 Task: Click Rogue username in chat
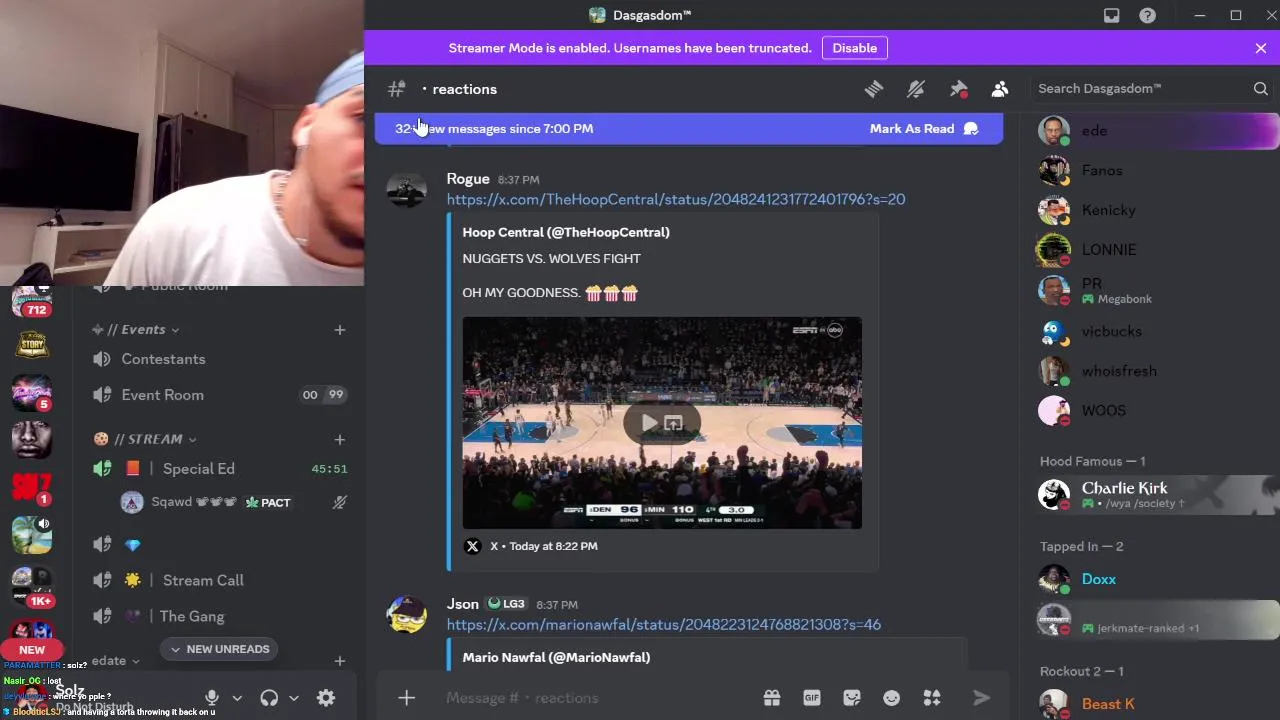point(468,179)
